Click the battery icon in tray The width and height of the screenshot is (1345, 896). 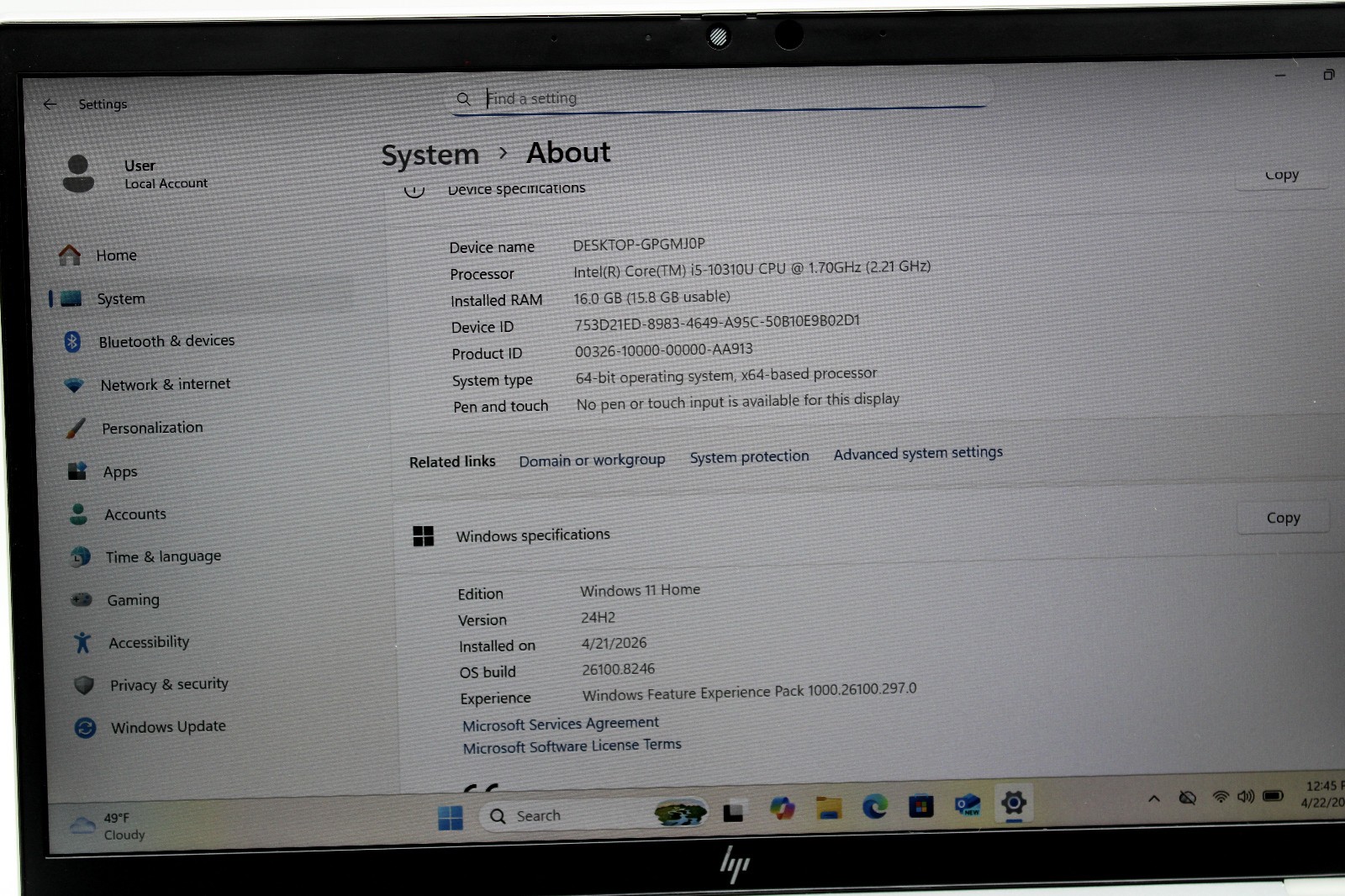(1273, 795)
